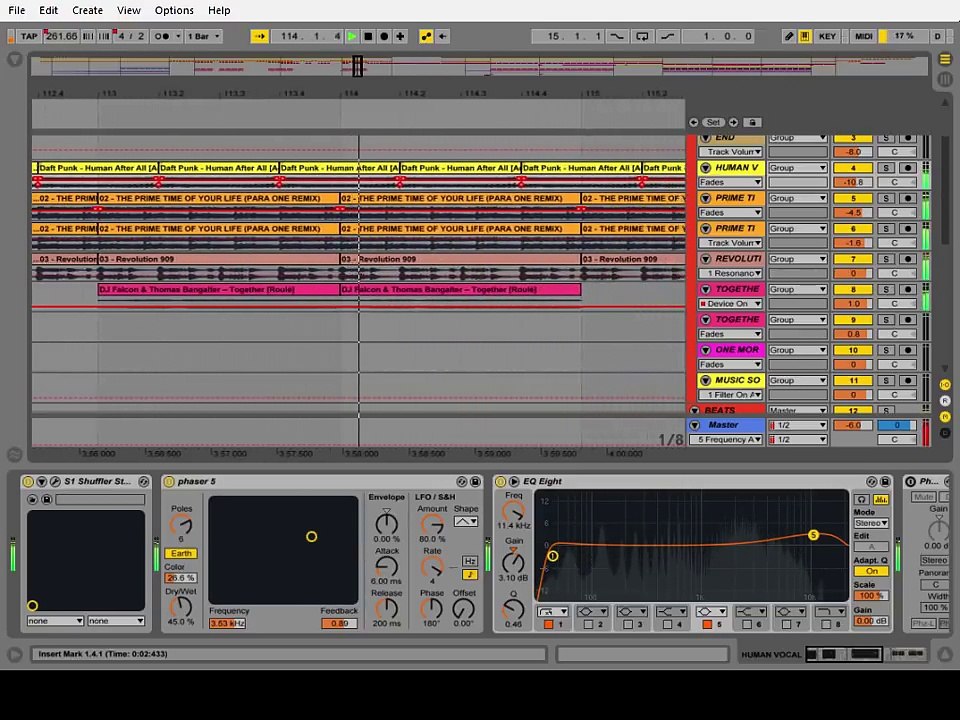Solo track 10 ONE MOR
Viewport: 960px width, 720px height.
tap(885, 350)
